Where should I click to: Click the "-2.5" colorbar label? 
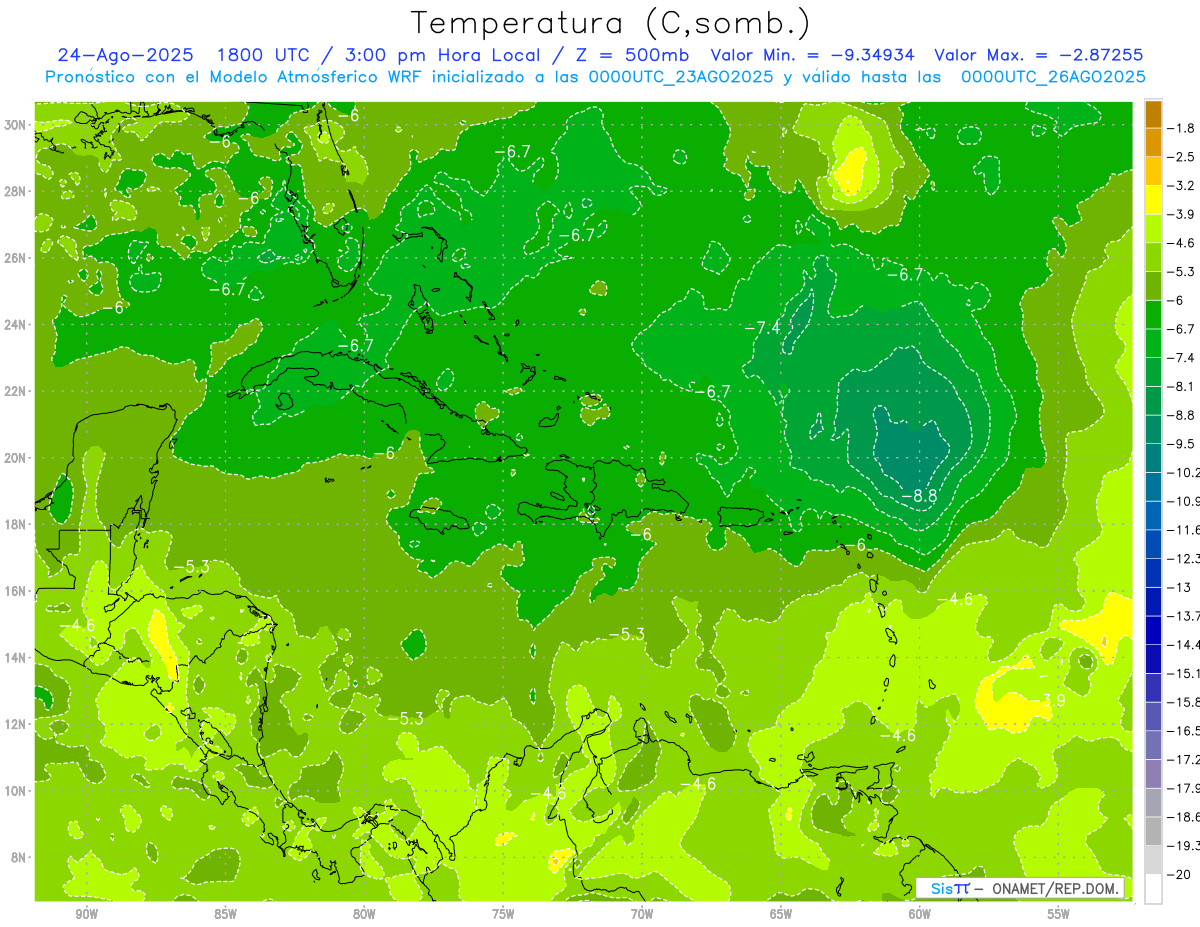point(1182,157)
